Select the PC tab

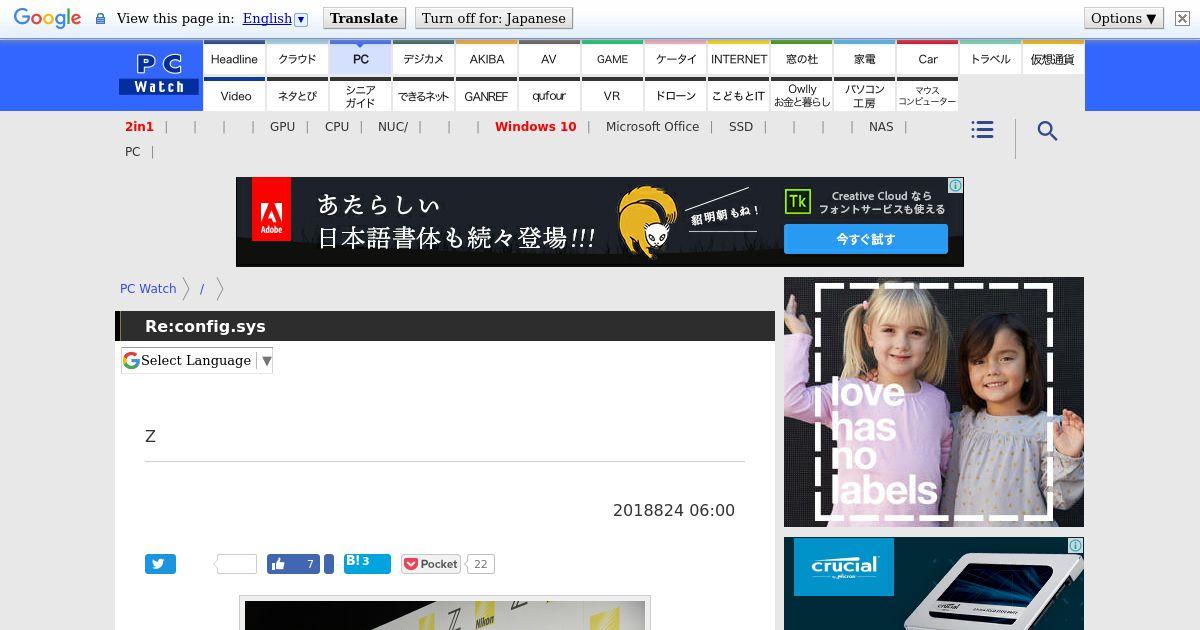[360, 58]
